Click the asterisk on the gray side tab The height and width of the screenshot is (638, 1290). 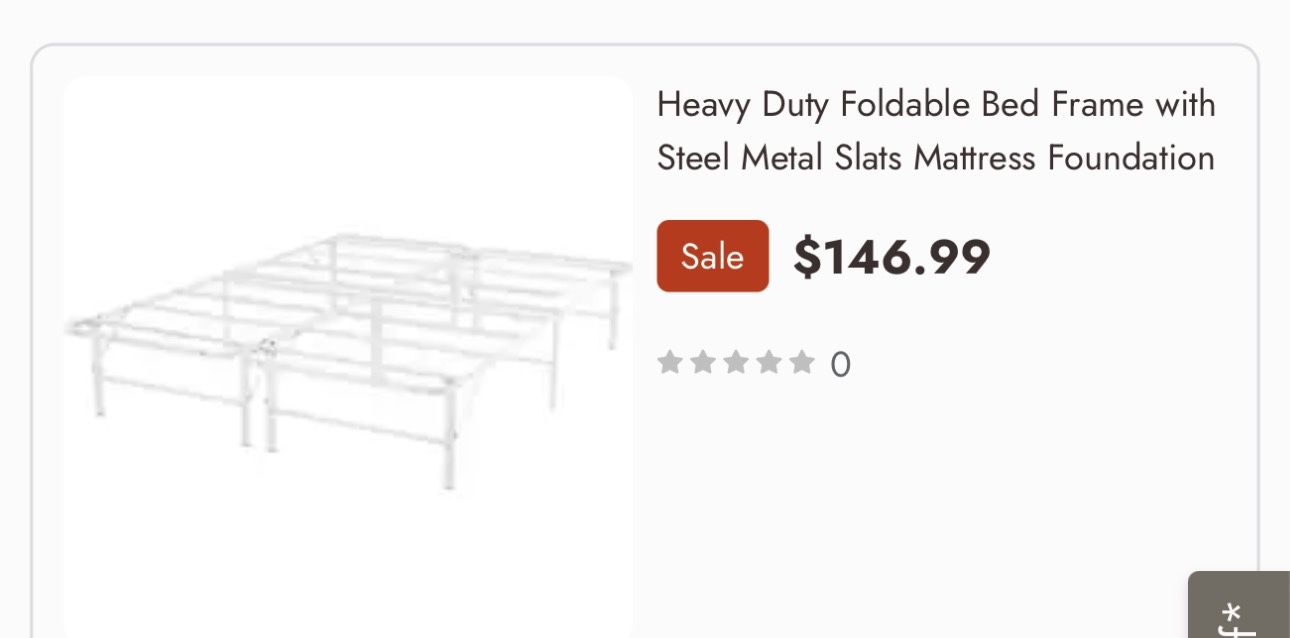[x=1234, y=612]
